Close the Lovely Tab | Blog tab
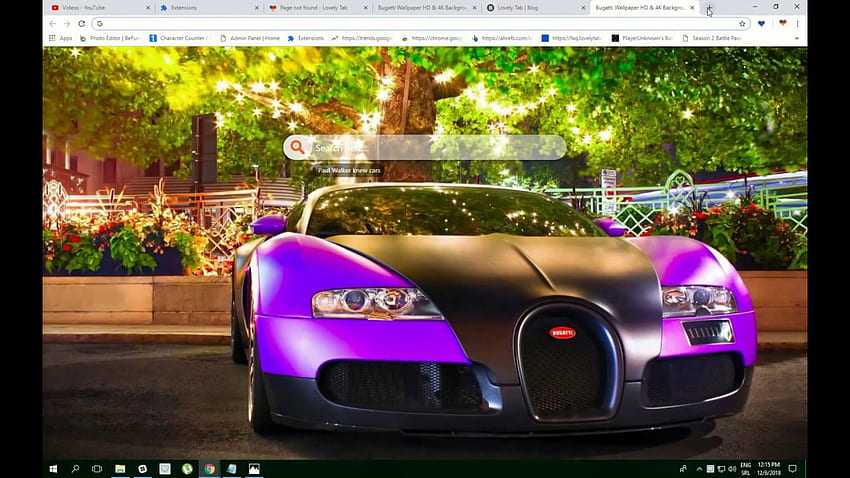The height and width of the screenshot is (478, 850). coord(583,8)
